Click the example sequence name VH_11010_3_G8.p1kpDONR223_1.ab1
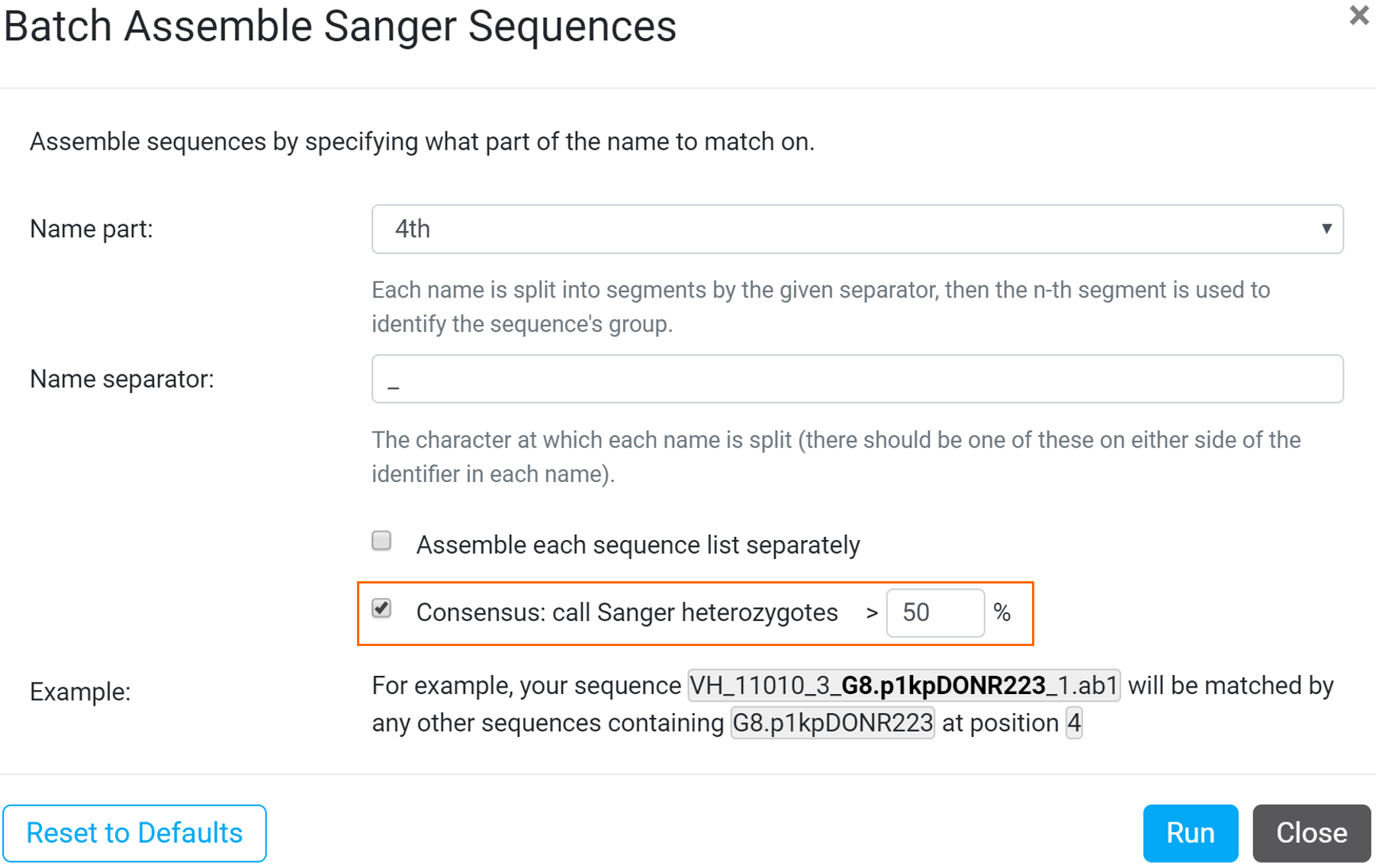This screenshot has height=868, width=1376. tap(904, 686)
